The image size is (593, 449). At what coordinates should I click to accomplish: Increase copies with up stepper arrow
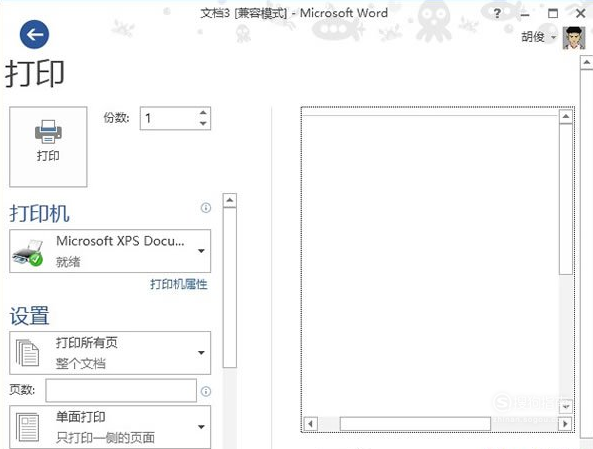click(203, 113)
